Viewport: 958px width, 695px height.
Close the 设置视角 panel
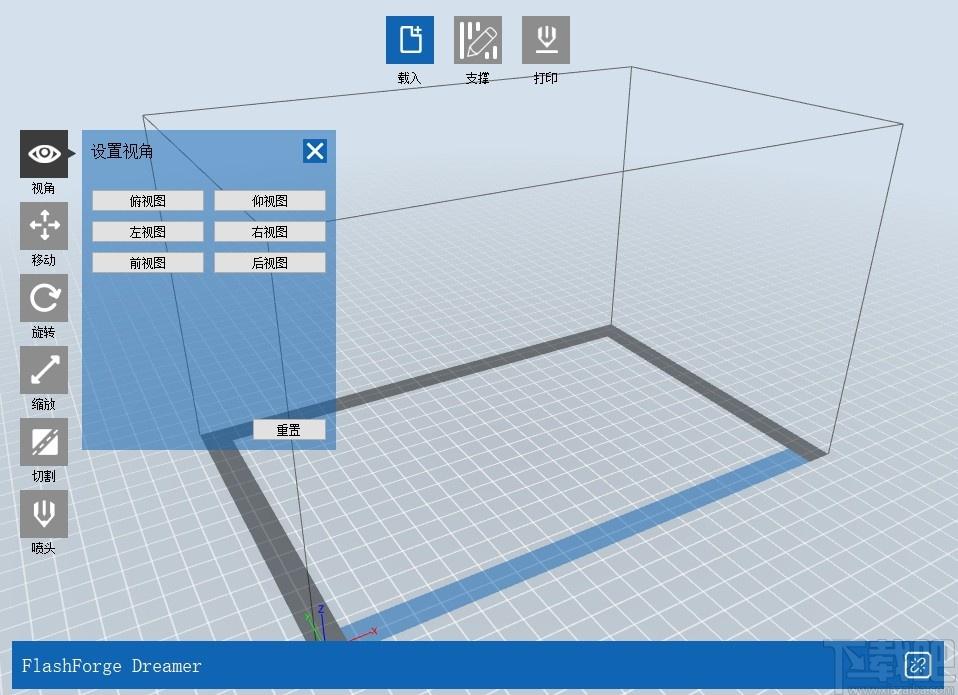pos(315,151)
